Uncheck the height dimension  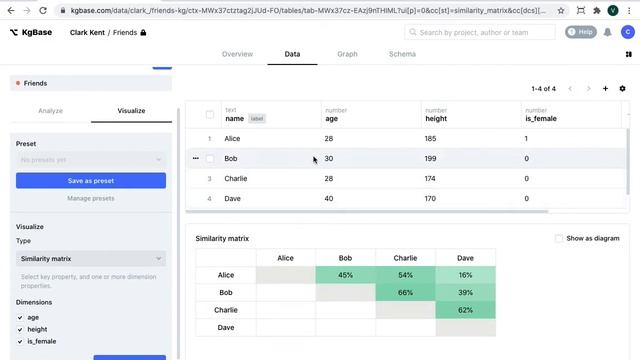click(20, 329)
